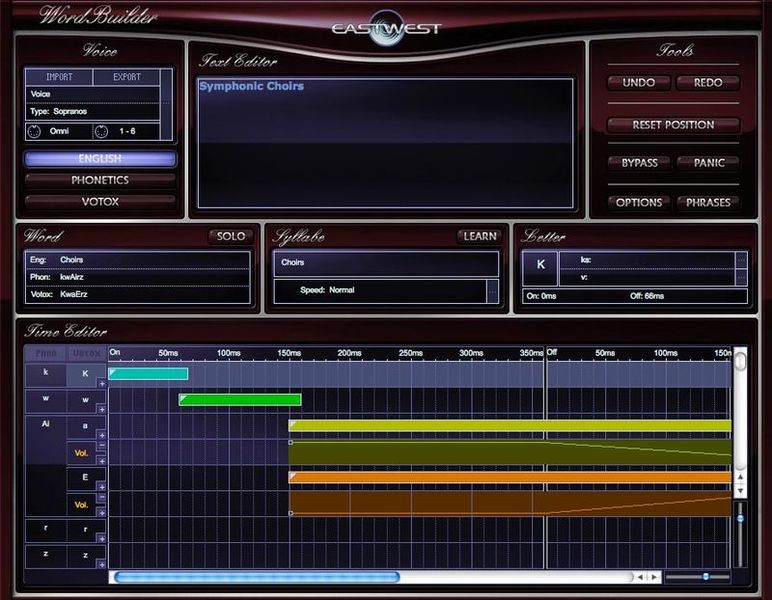Open OPTIONS in the Tools panel
Viewport: 772px width, 600px height.
(639, 202)
